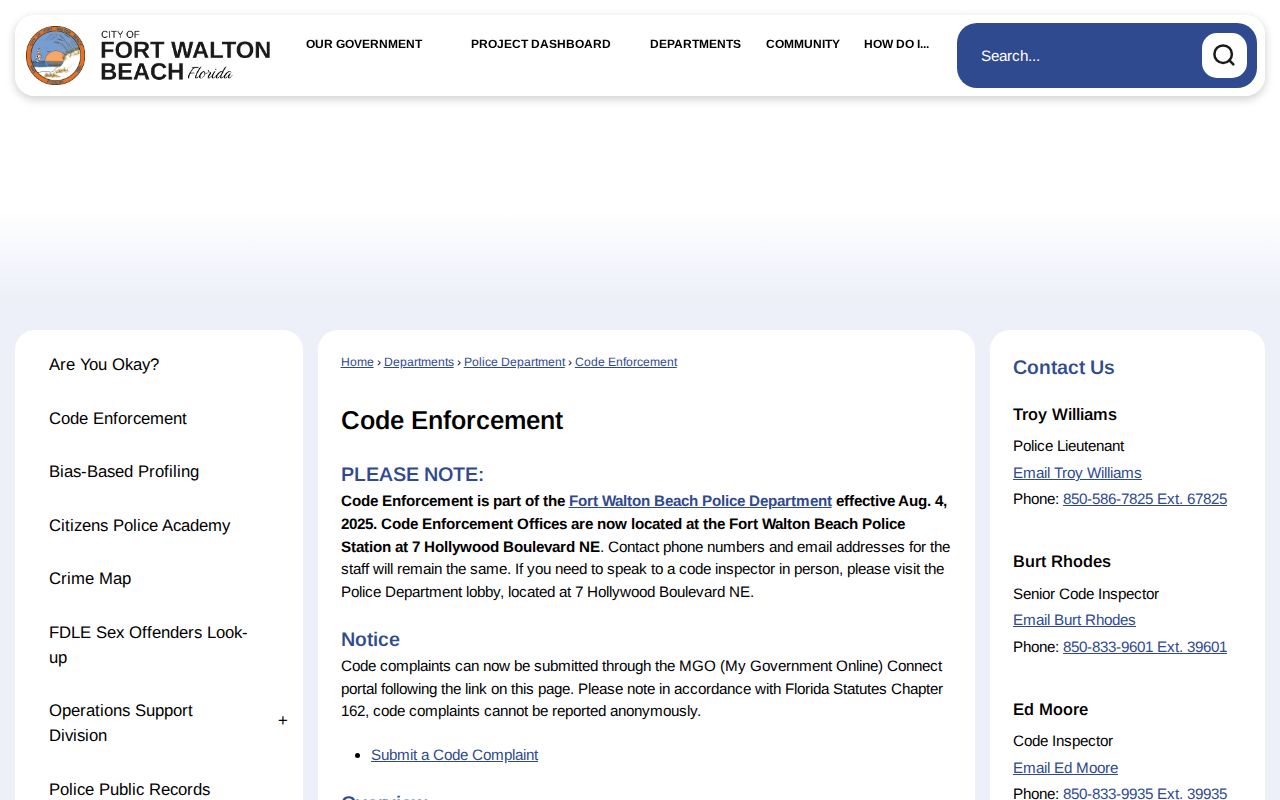This screenshot has width=1280, height=800.
Task: Click Burt Rhodes phone number link
Action: 1145,647
